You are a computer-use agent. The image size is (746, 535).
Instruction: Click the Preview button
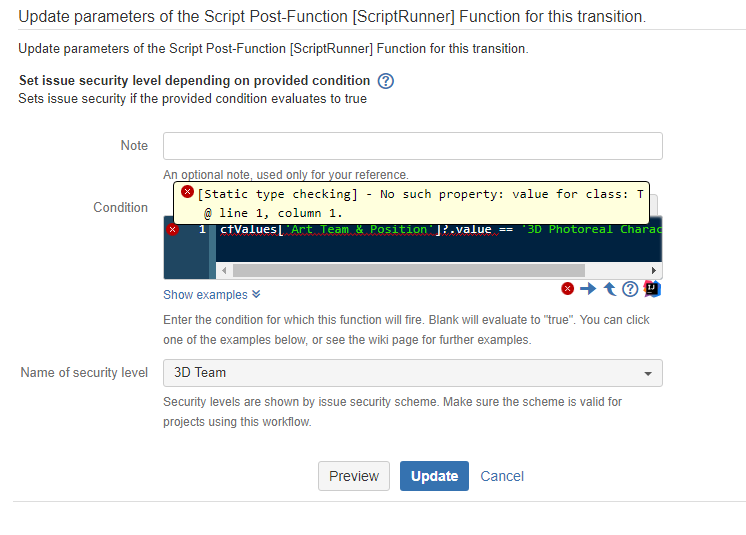click(x=353, y=476)
